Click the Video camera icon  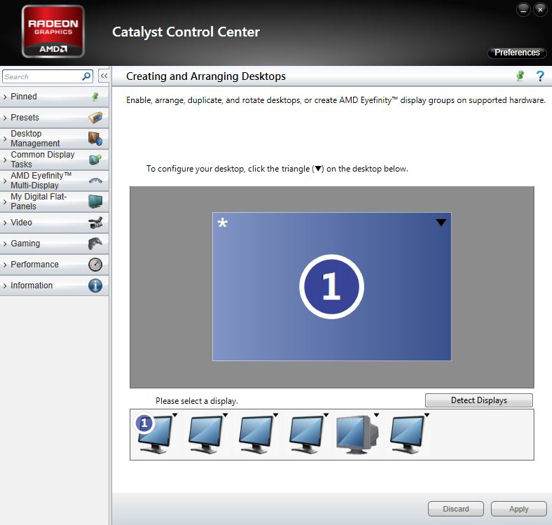click(x=95, y=223)
